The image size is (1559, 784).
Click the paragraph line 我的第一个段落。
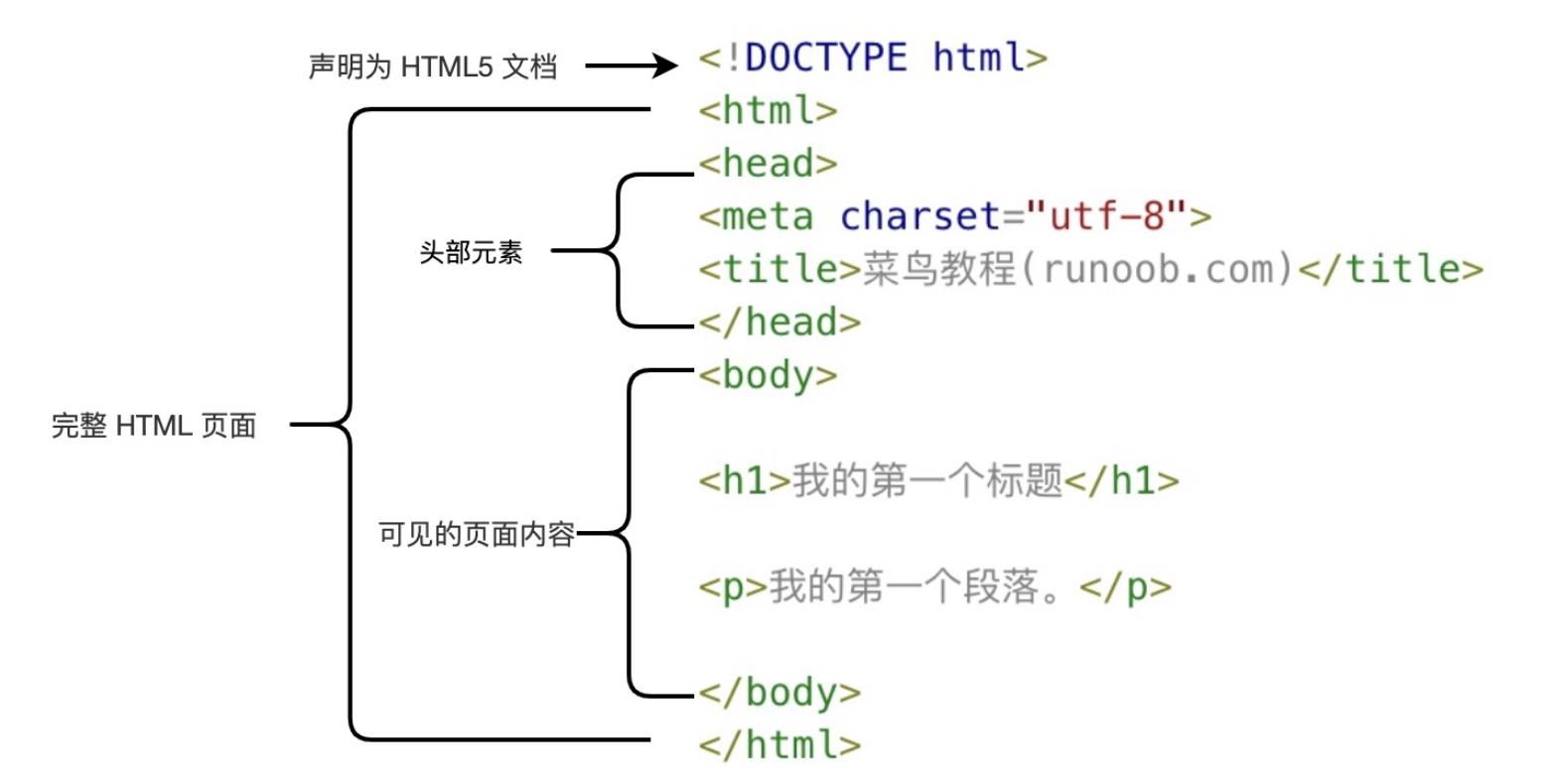pyautogui.click(x=933, y=587)
